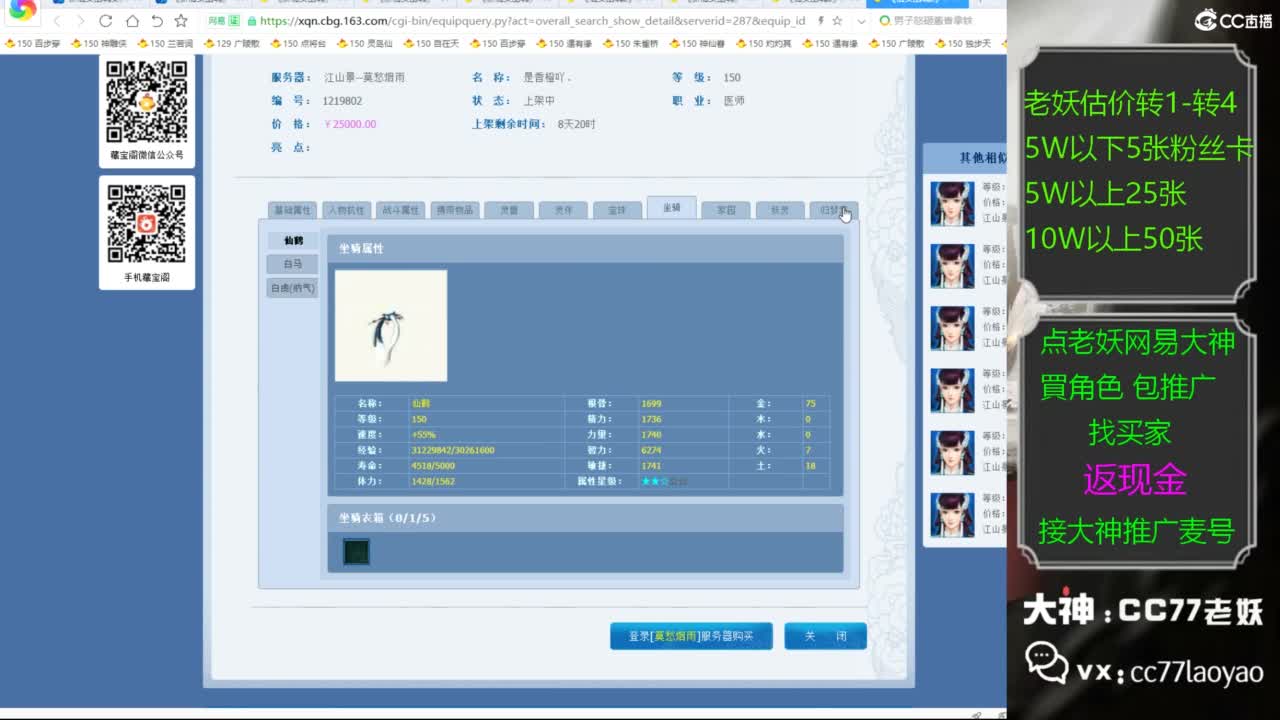Screen dimensions: 1280x720
Task: Click the undo-close-tab arrow icon
Action: click(156, 21)
